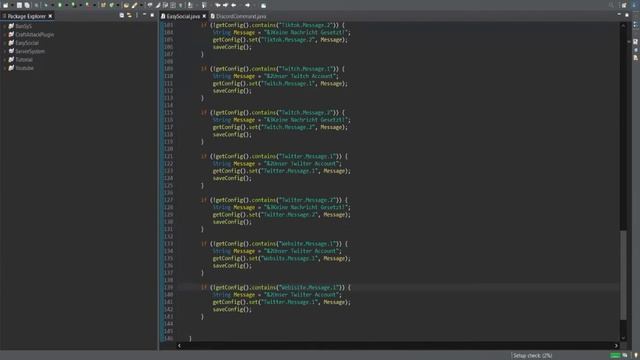Screen dimensions: 640x360
Task: Select the ServerSystem project
Action: (30, 51)
